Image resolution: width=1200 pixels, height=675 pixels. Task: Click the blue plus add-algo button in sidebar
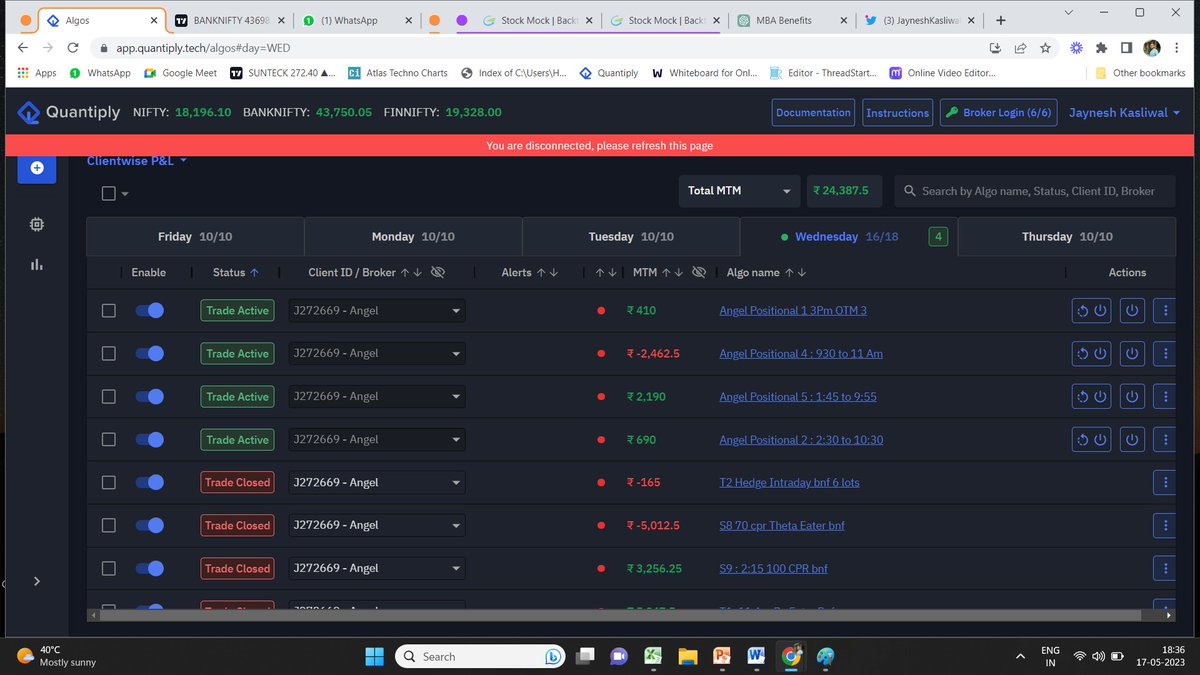click(x=37, y=168)
